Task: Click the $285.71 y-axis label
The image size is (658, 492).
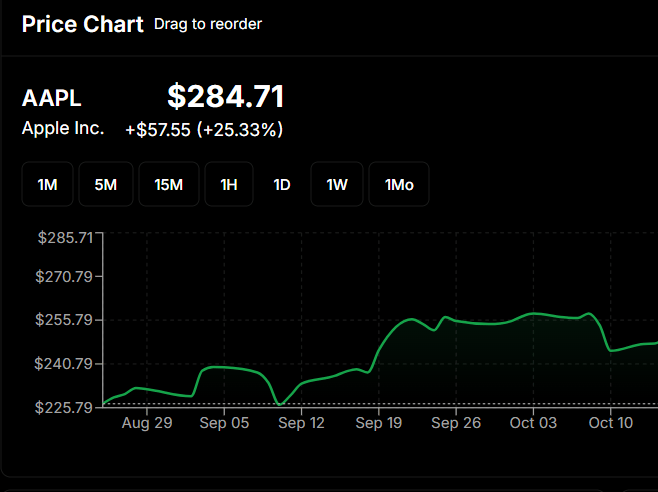Action: point(65,238)
